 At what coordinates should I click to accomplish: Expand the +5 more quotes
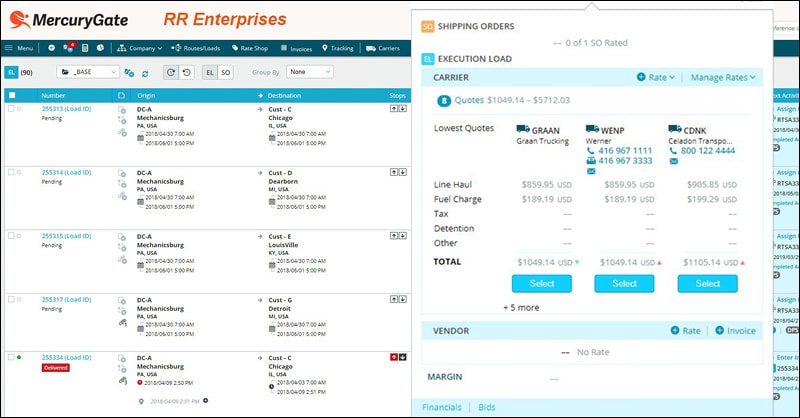point(521,308)
